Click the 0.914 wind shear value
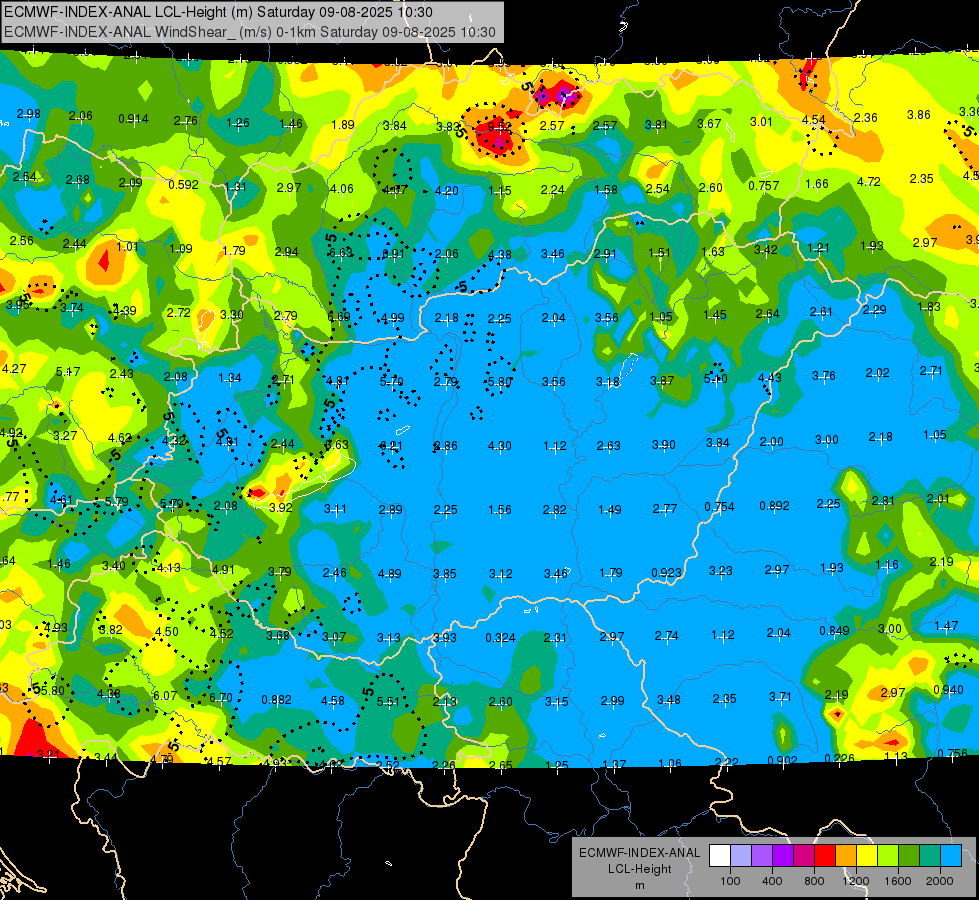Screen dimensions: 979x900 [x=133, y=119]
